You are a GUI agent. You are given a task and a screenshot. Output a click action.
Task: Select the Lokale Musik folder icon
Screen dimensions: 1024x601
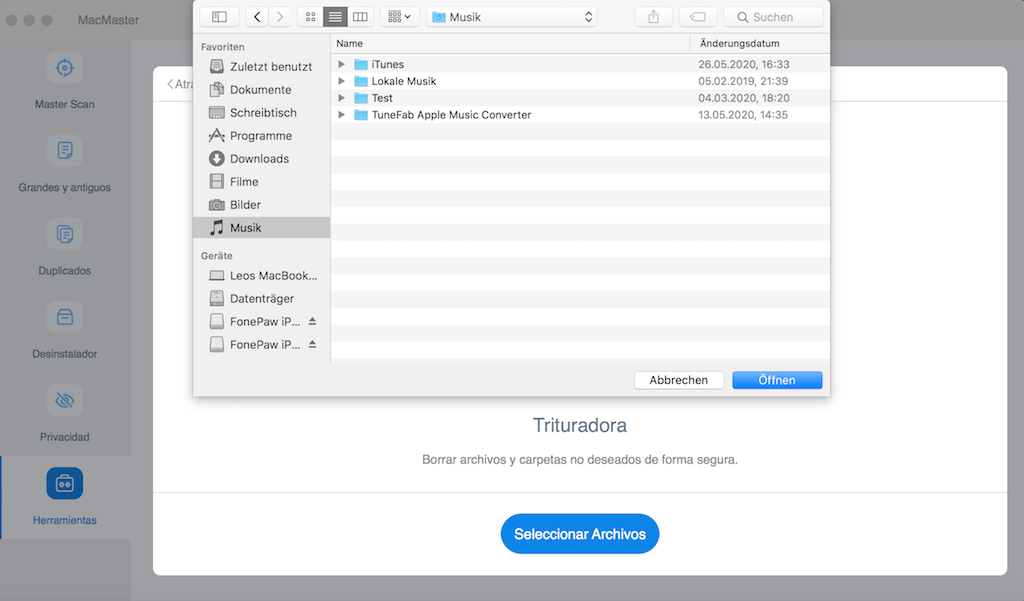(x=361, y=81)
